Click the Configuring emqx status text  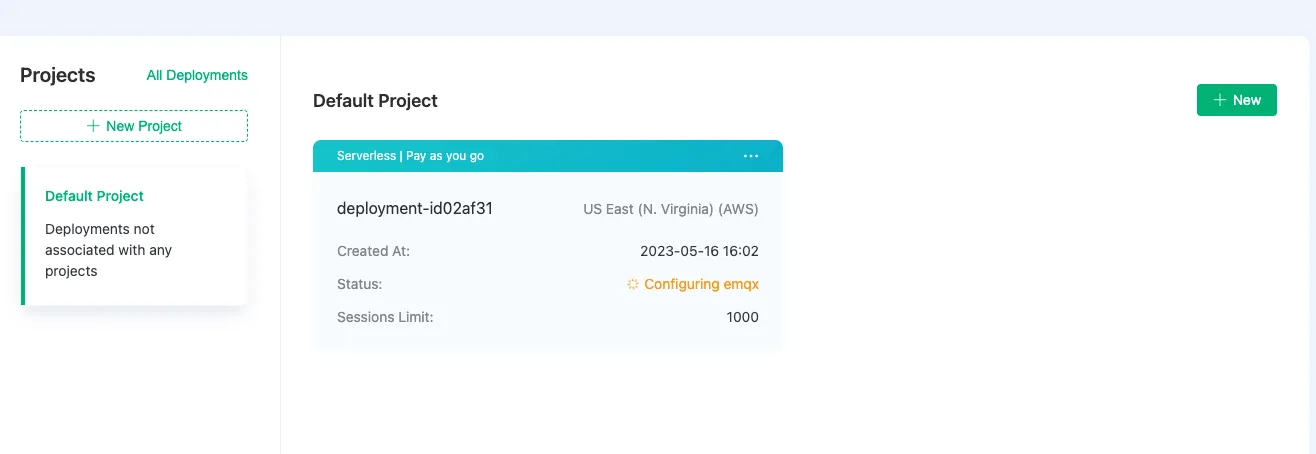coord(701,284)
